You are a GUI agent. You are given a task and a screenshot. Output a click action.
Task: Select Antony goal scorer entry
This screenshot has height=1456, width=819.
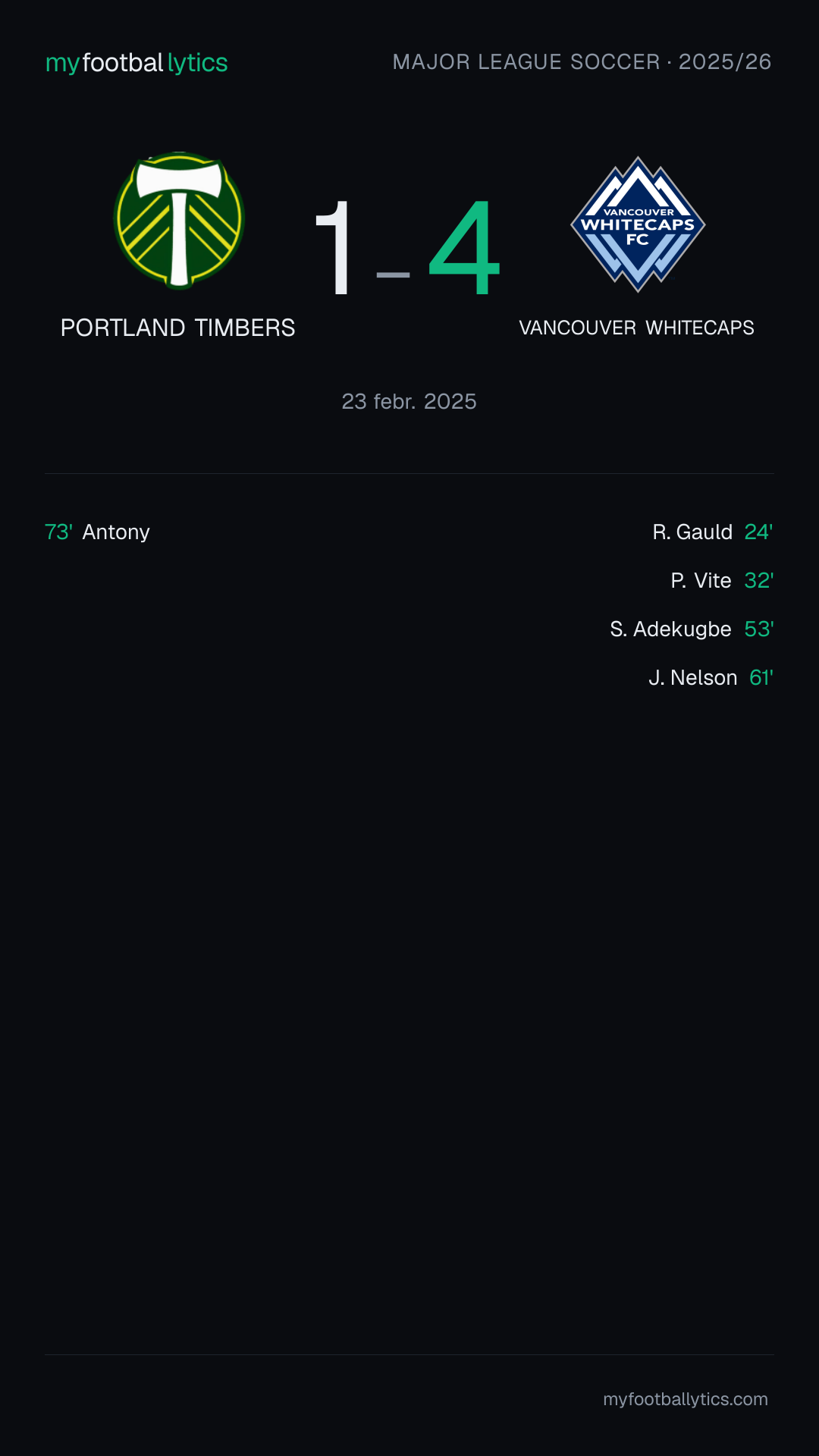(x=116, y=532)
